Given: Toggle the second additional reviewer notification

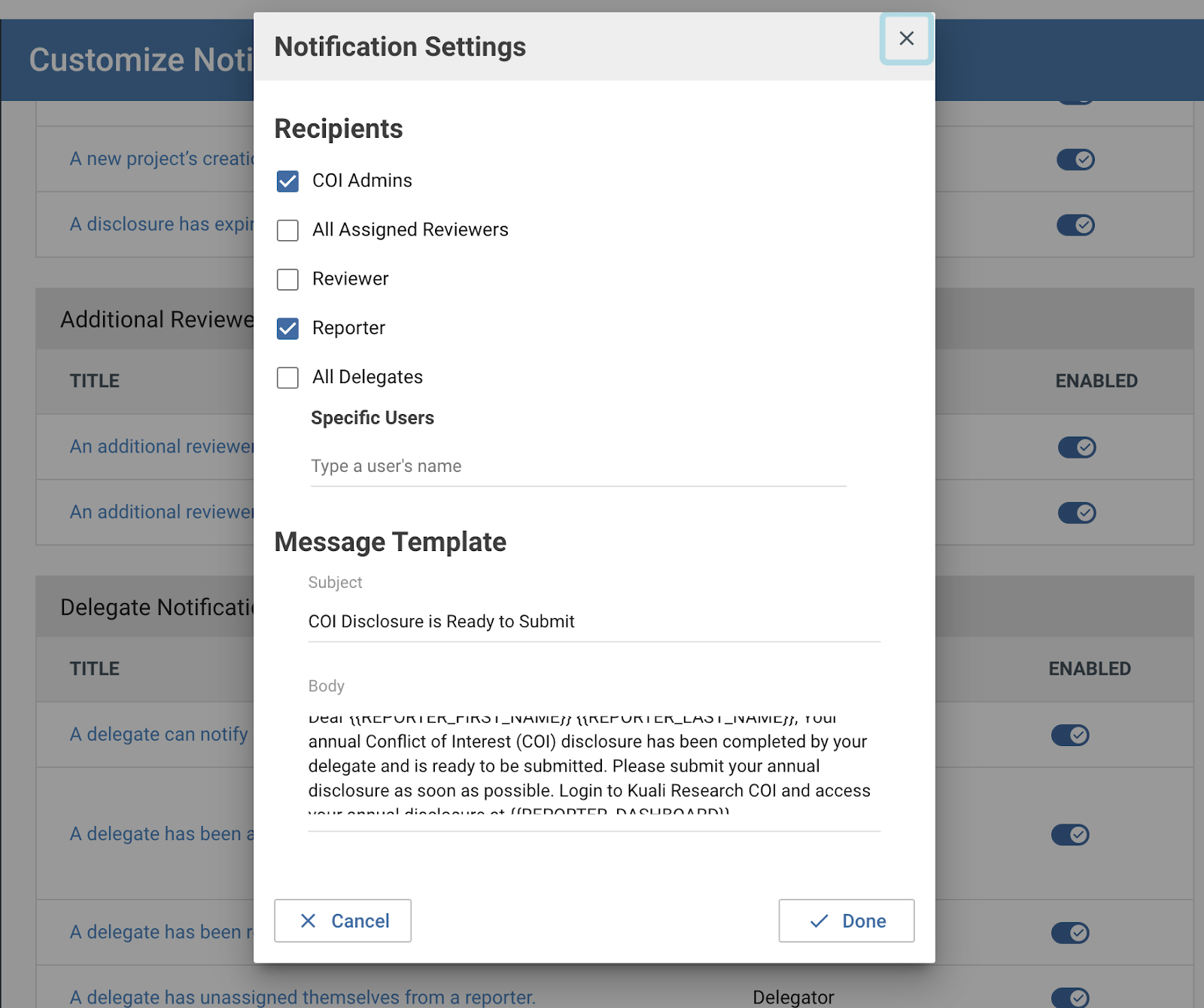Looking at the screenshot, I should coord(1076,513).
